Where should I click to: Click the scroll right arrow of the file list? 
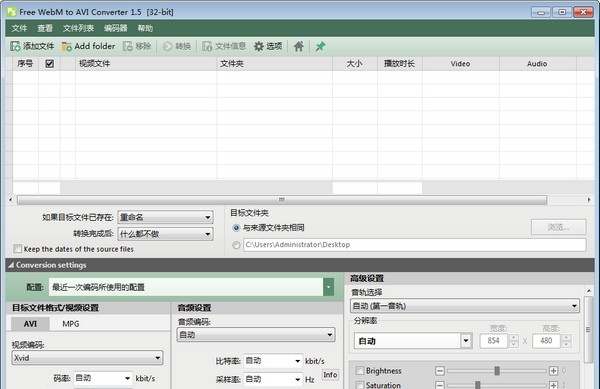click(589, 200)
